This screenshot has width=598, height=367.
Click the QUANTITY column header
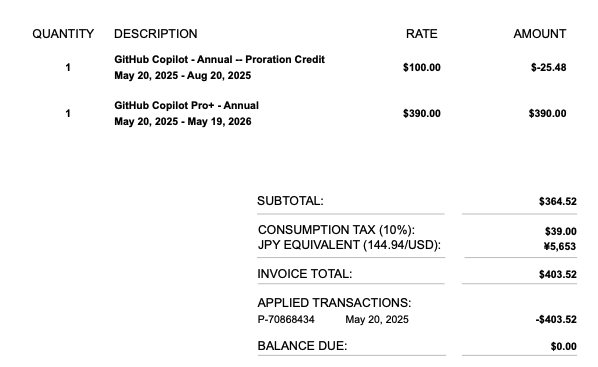coord(63,34)
